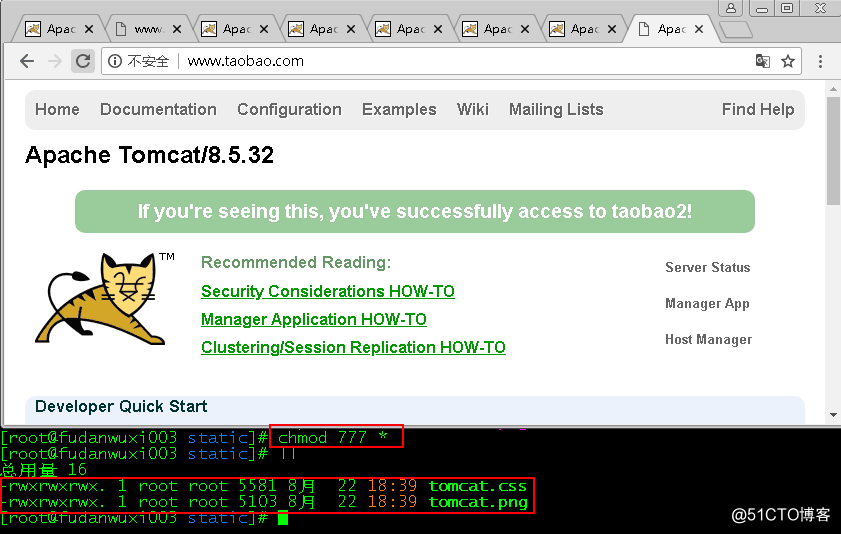Open the Chrome three-dot menu

(820, 61)
